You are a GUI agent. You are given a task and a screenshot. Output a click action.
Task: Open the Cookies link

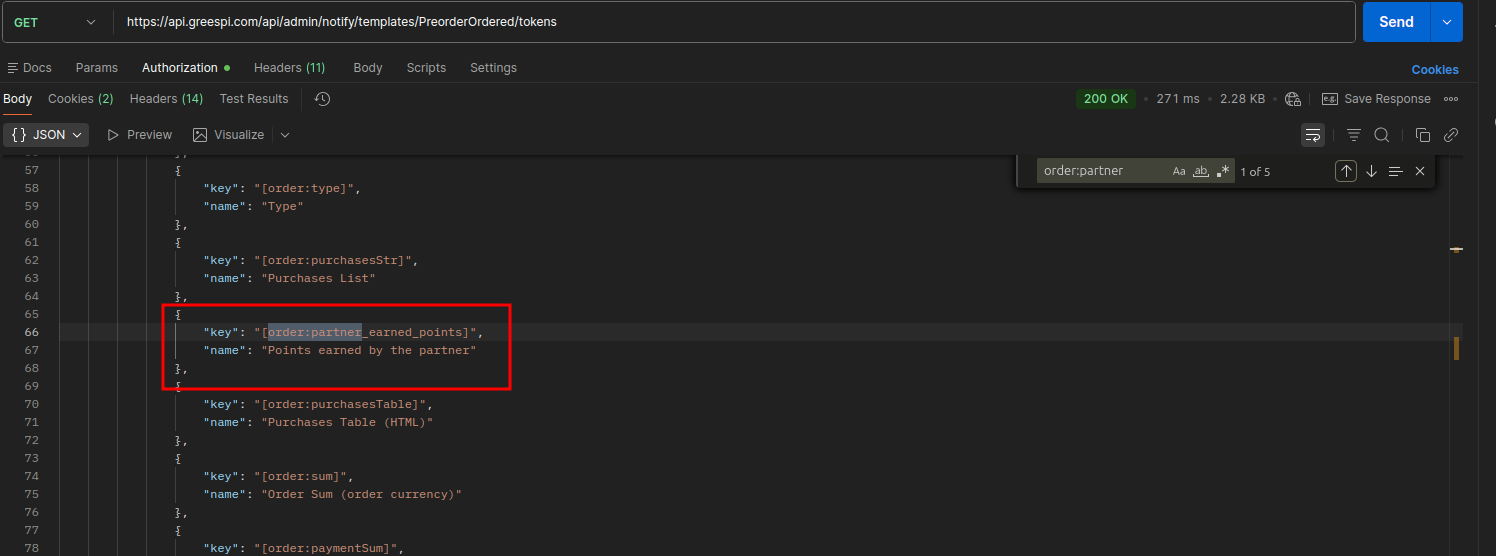click(1435, 70)
